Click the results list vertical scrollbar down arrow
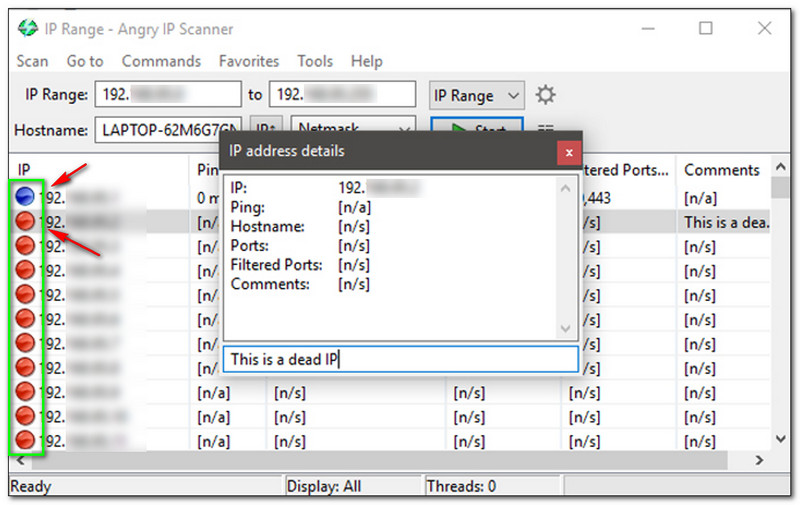 tap(780, 438)
